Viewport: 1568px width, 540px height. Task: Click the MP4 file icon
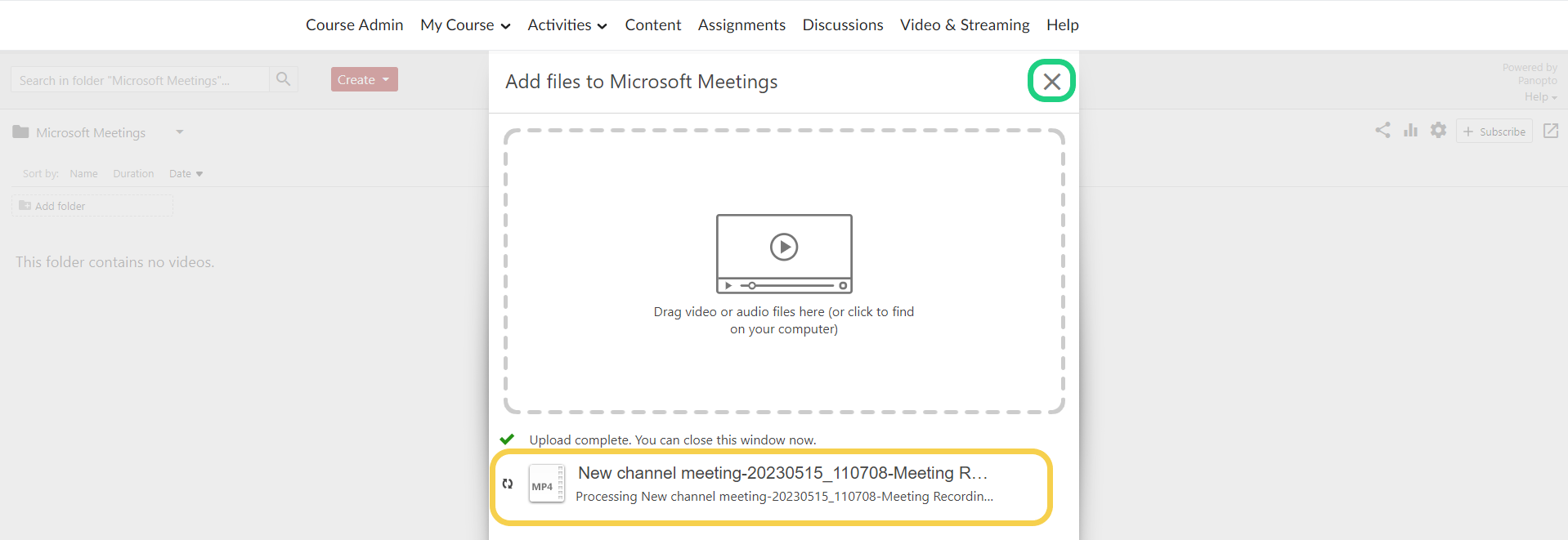click(x=546, y=484)
